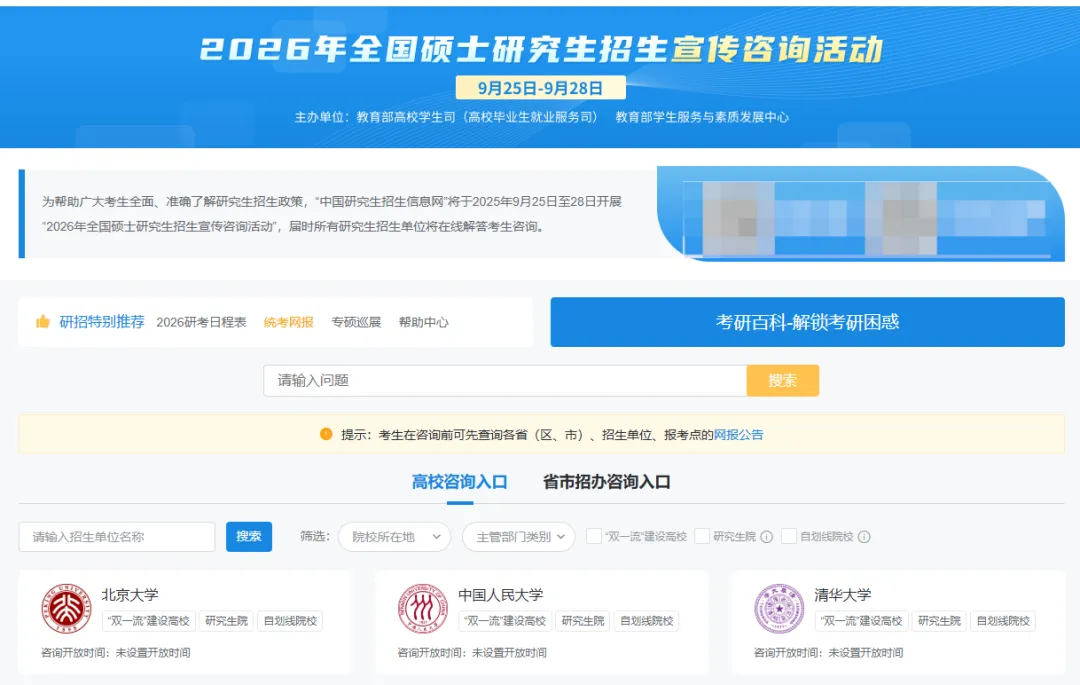The width and height of the screenshot is (1080, 685).
Task: Switch to 高校咨询入口 tab
Action: coord(459,482)
